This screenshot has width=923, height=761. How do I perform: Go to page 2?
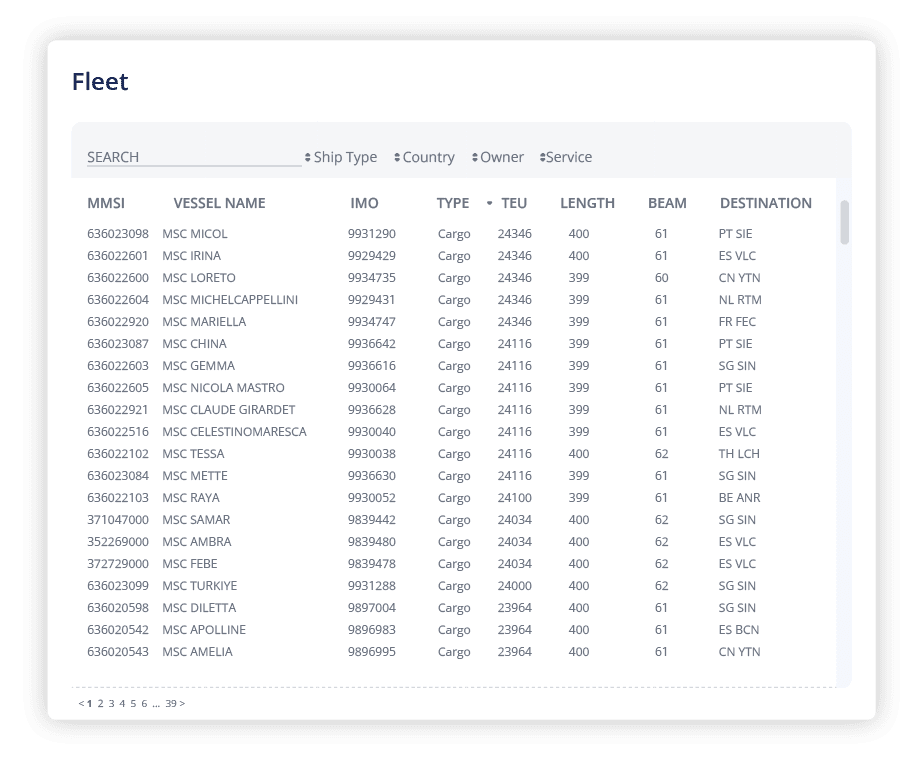pyautogui.click(x=101, y=703)
